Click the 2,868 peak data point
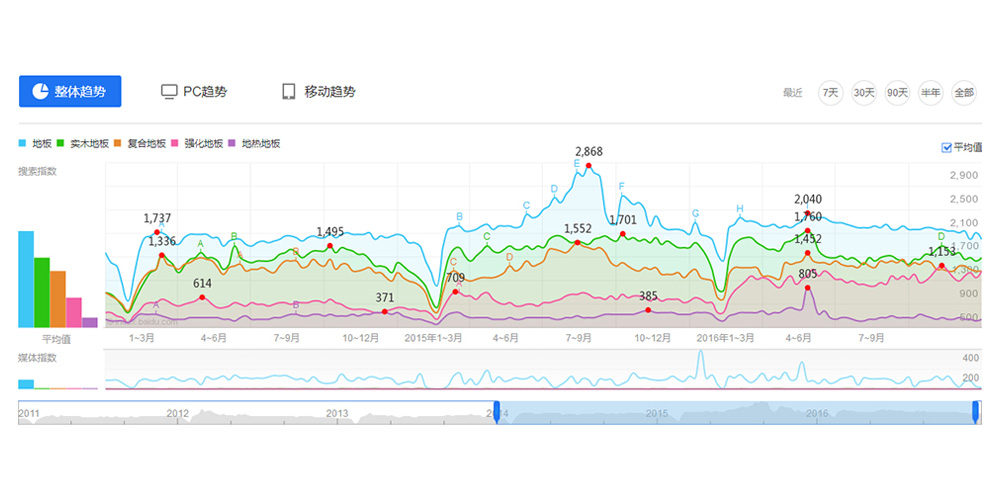The width and height of the screenshot is (1000, 500). click(x=589, y=165)
